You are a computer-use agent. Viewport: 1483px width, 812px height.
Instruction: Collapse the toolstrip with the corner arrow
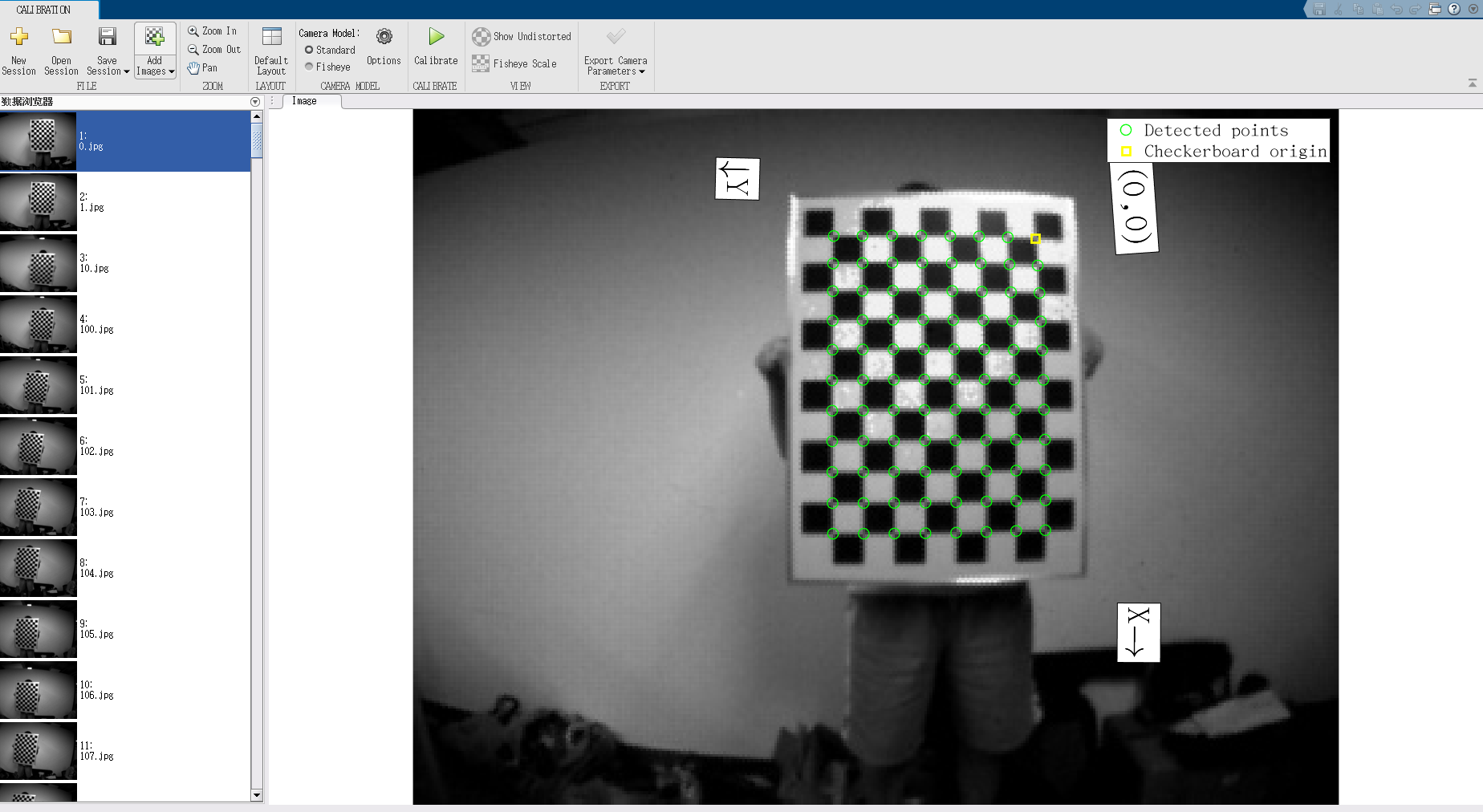click(1472, 83)
